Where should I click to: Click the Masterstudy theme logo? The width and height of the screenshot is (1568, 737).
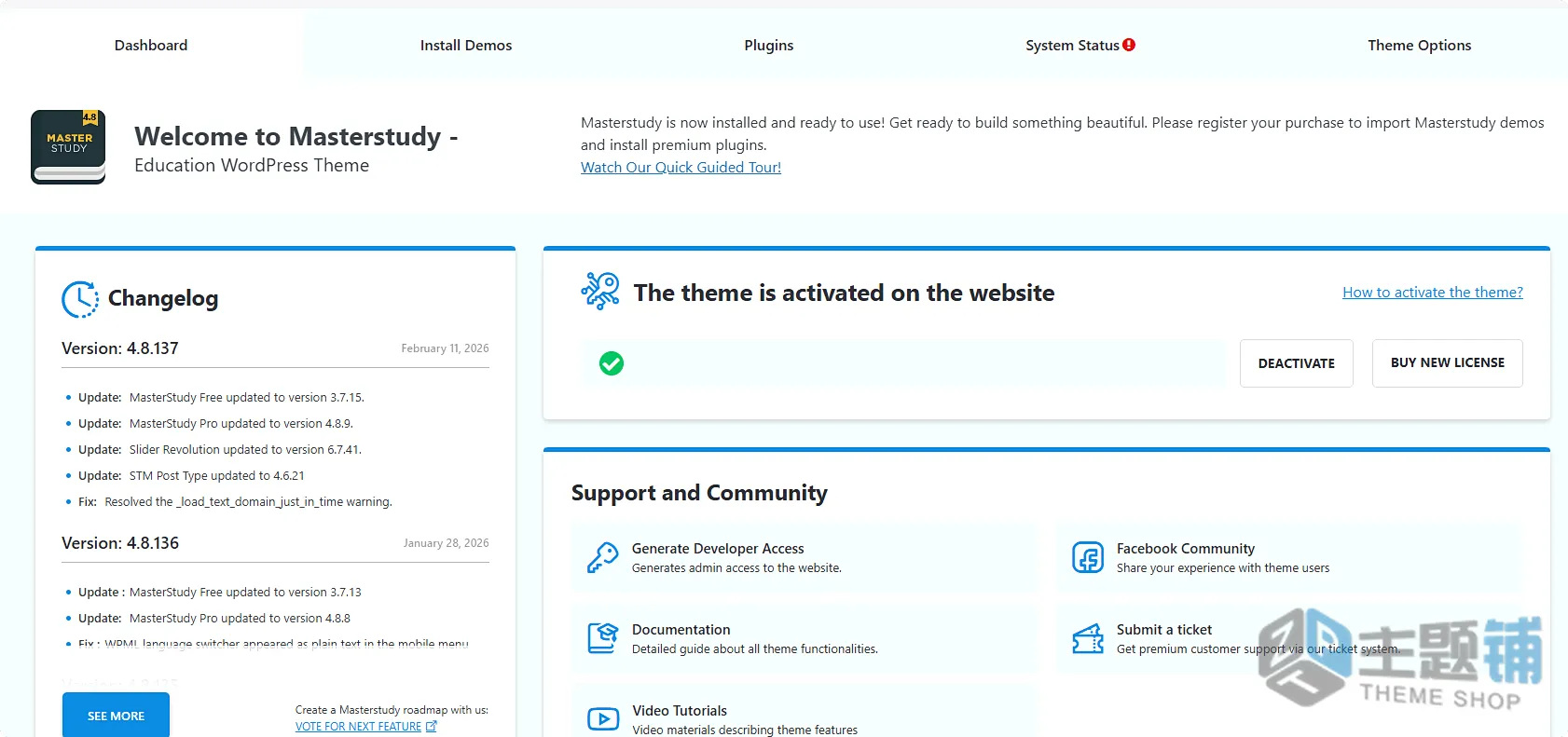[x=68, y=147]
